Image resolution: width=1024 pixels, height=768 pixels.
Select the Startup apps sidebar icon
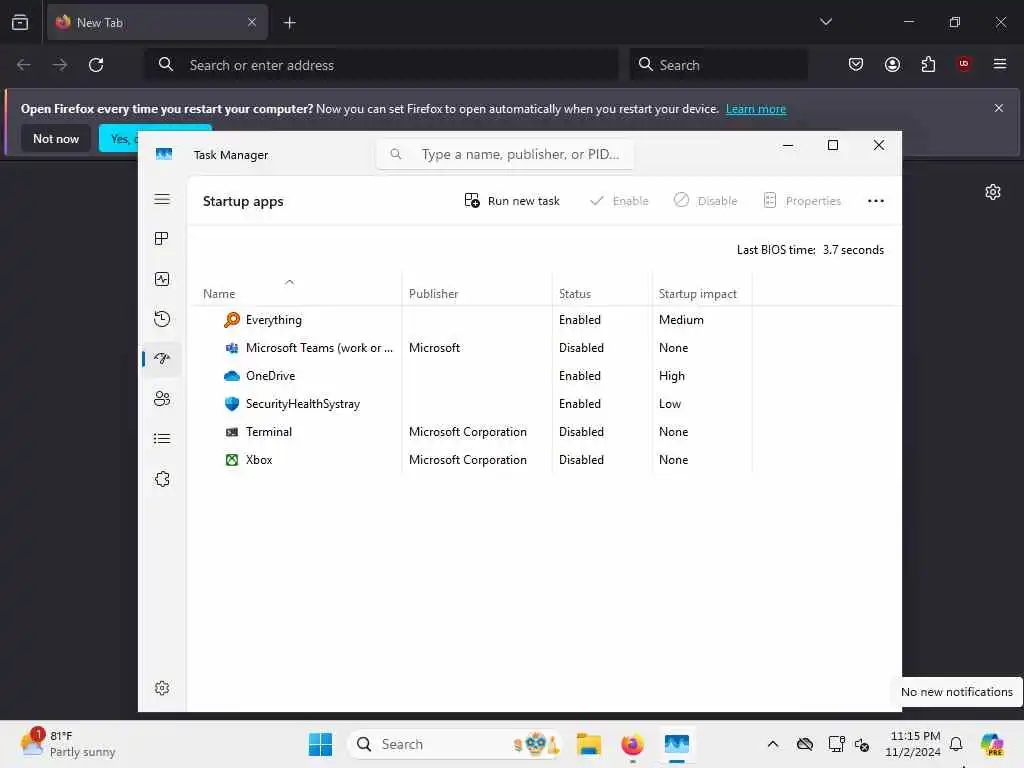coord(162,359)
